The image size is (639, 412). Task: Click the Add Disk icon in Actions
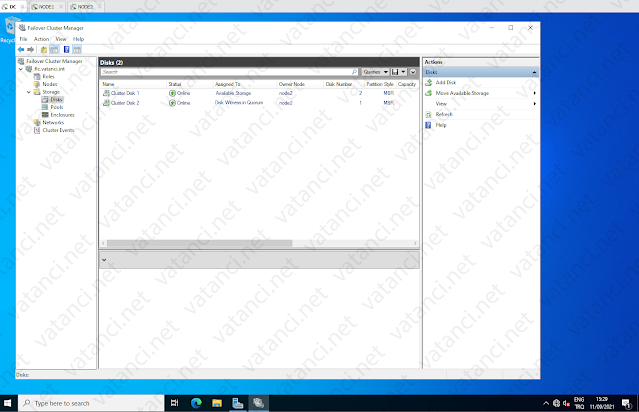coord(429,82)
